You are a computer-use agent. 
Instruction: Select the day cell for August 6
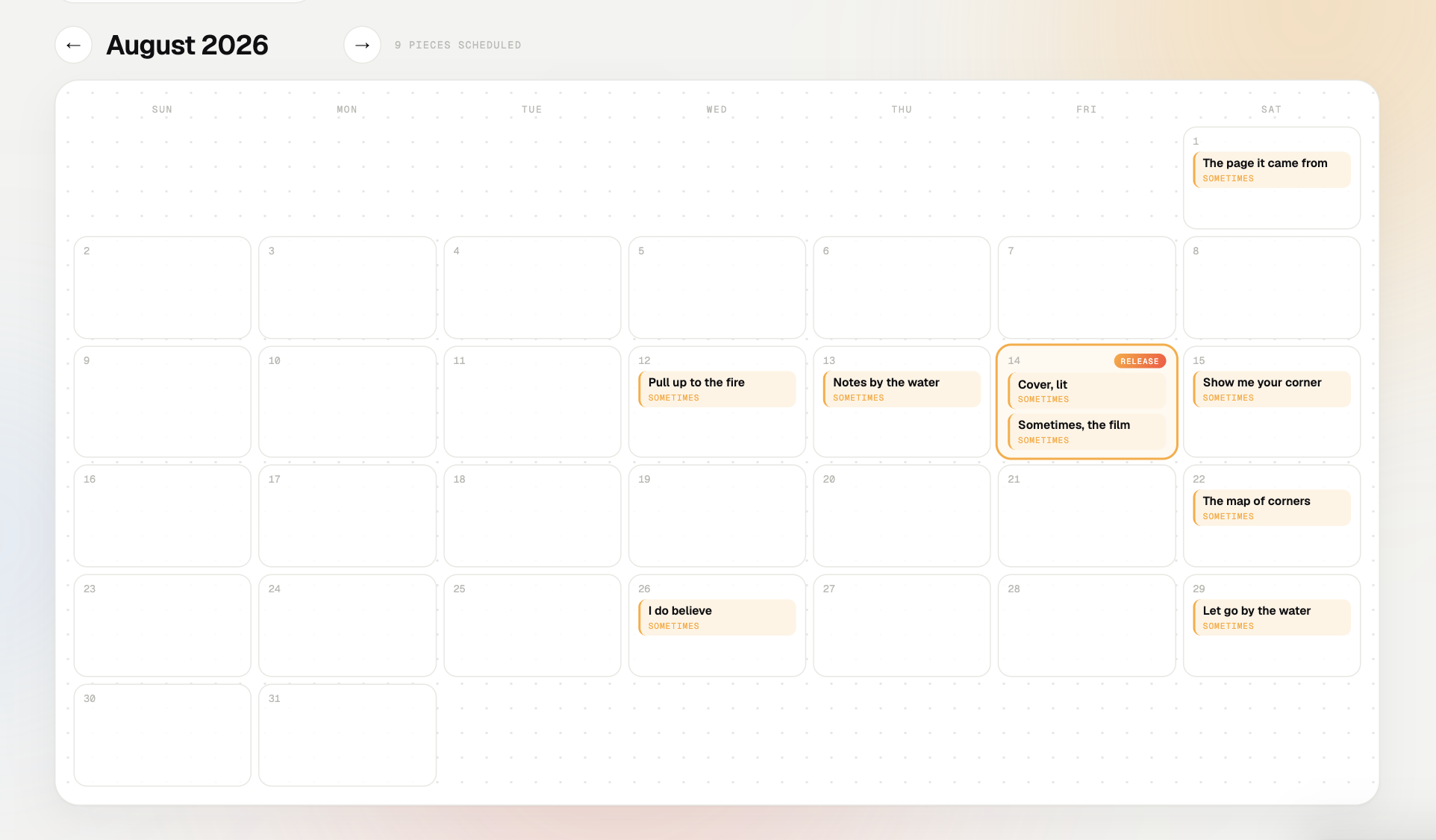click(x=902, y=288)
